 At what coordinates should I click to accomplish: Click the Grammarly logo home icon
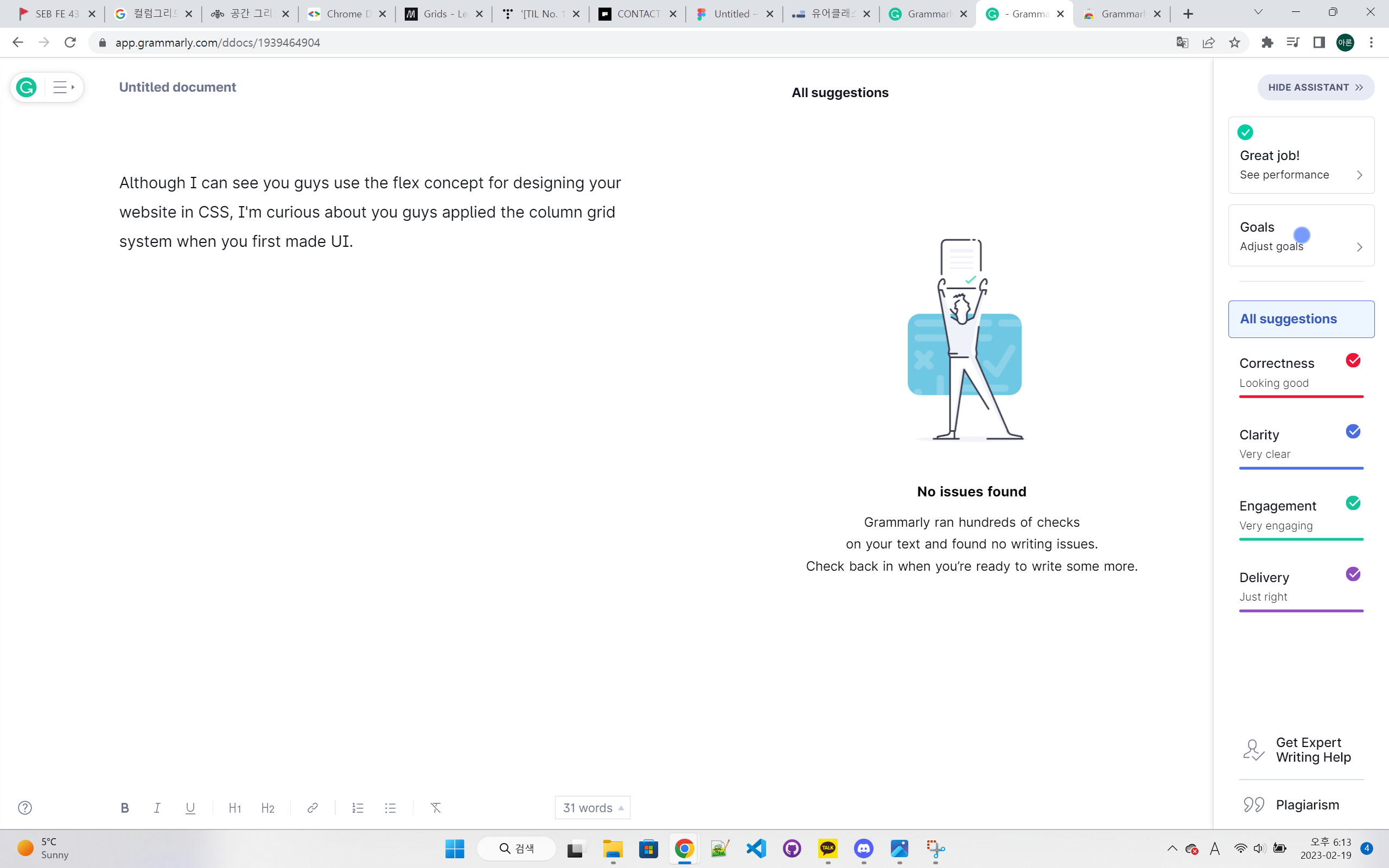[x=27, y=87]
